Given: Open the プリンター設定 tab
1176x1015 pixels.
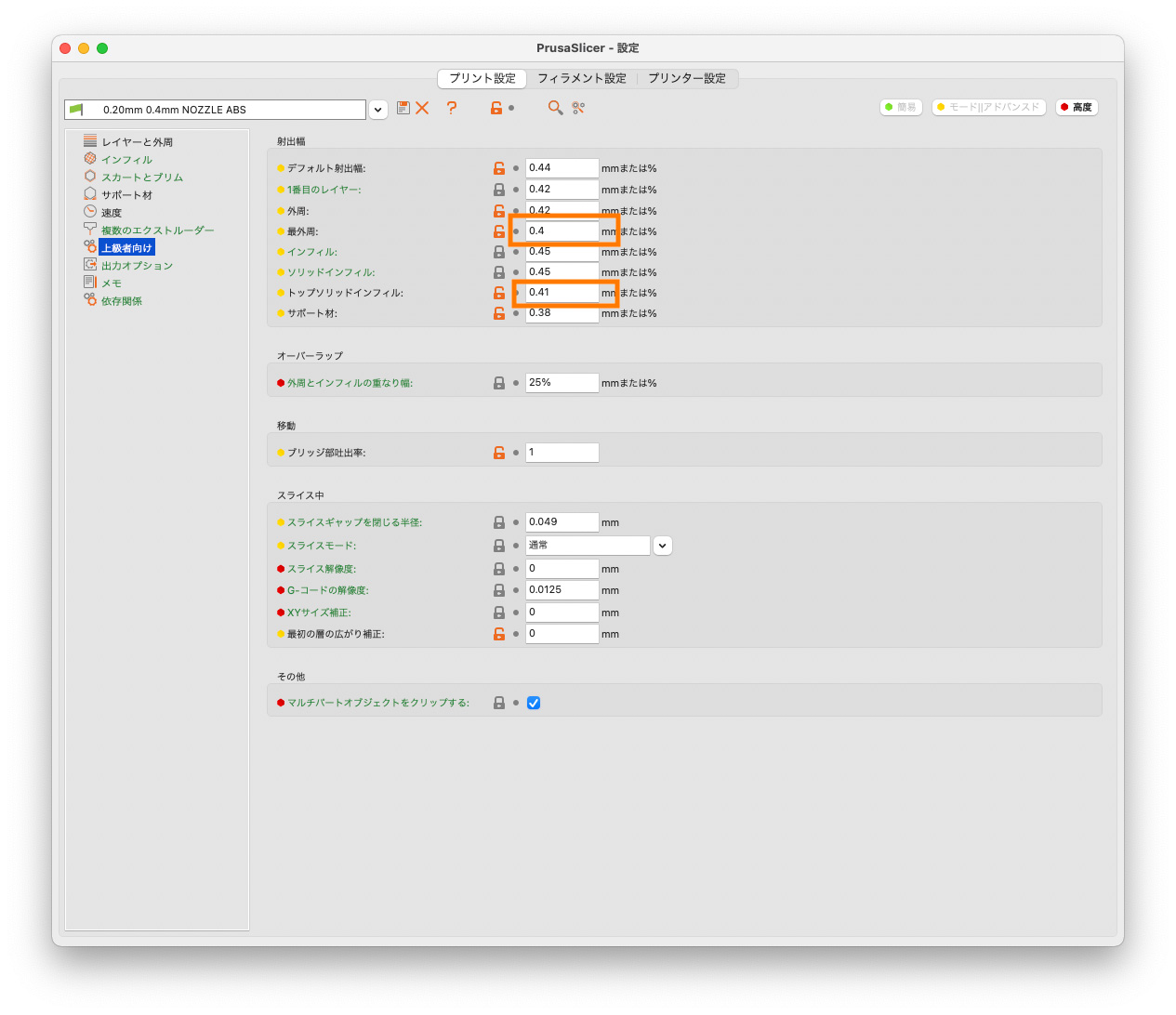Looking at the screenshot, I should 687,79.
